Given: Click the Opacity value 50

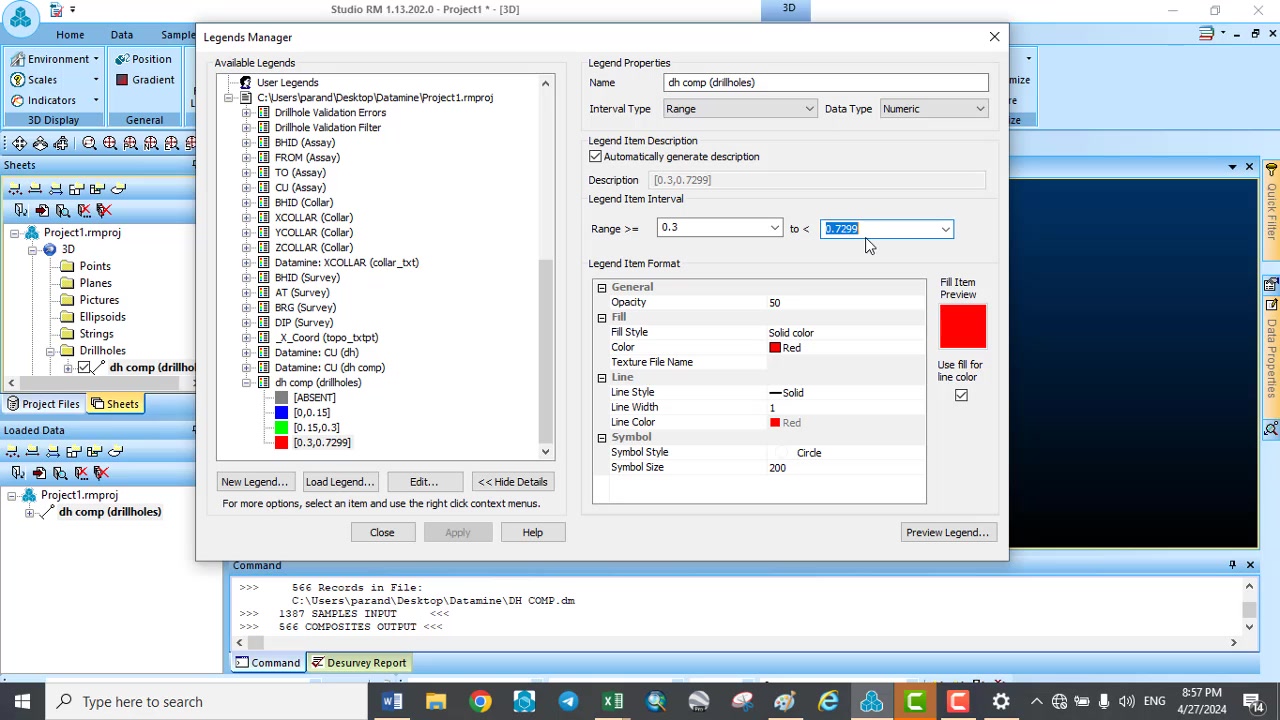Looking at the screenshot, I should [x=846, y=303].
